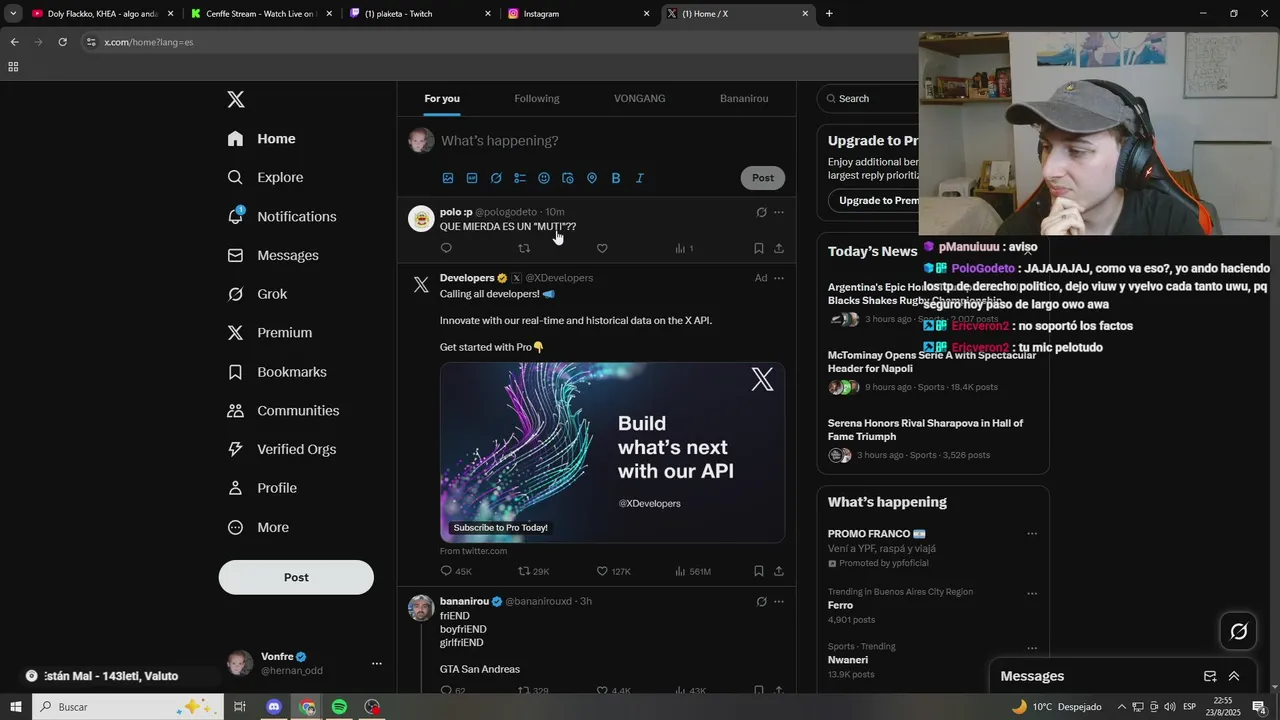1280x720 pixels.
Task: Ask Grok about bananirou's post
Action: 761,602
